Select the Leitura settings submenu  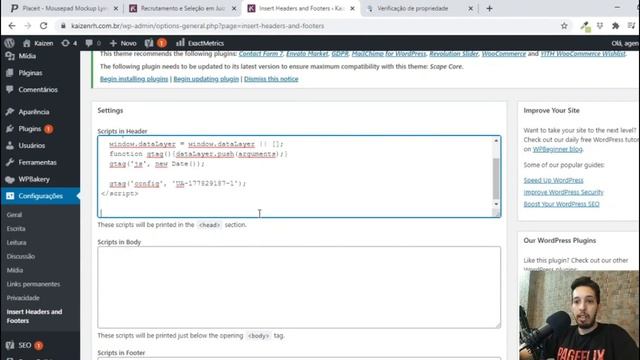[16, 242]
